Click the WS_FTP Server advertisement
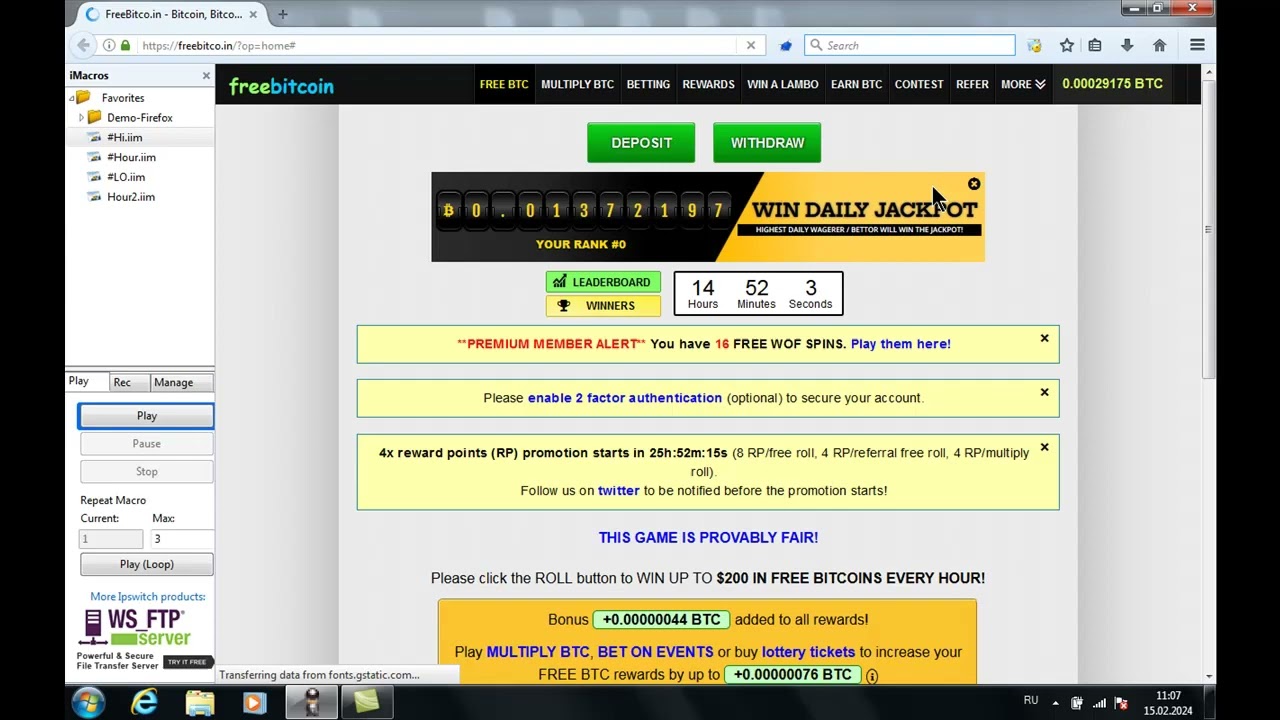1280x720 pixels. point(146,640)
